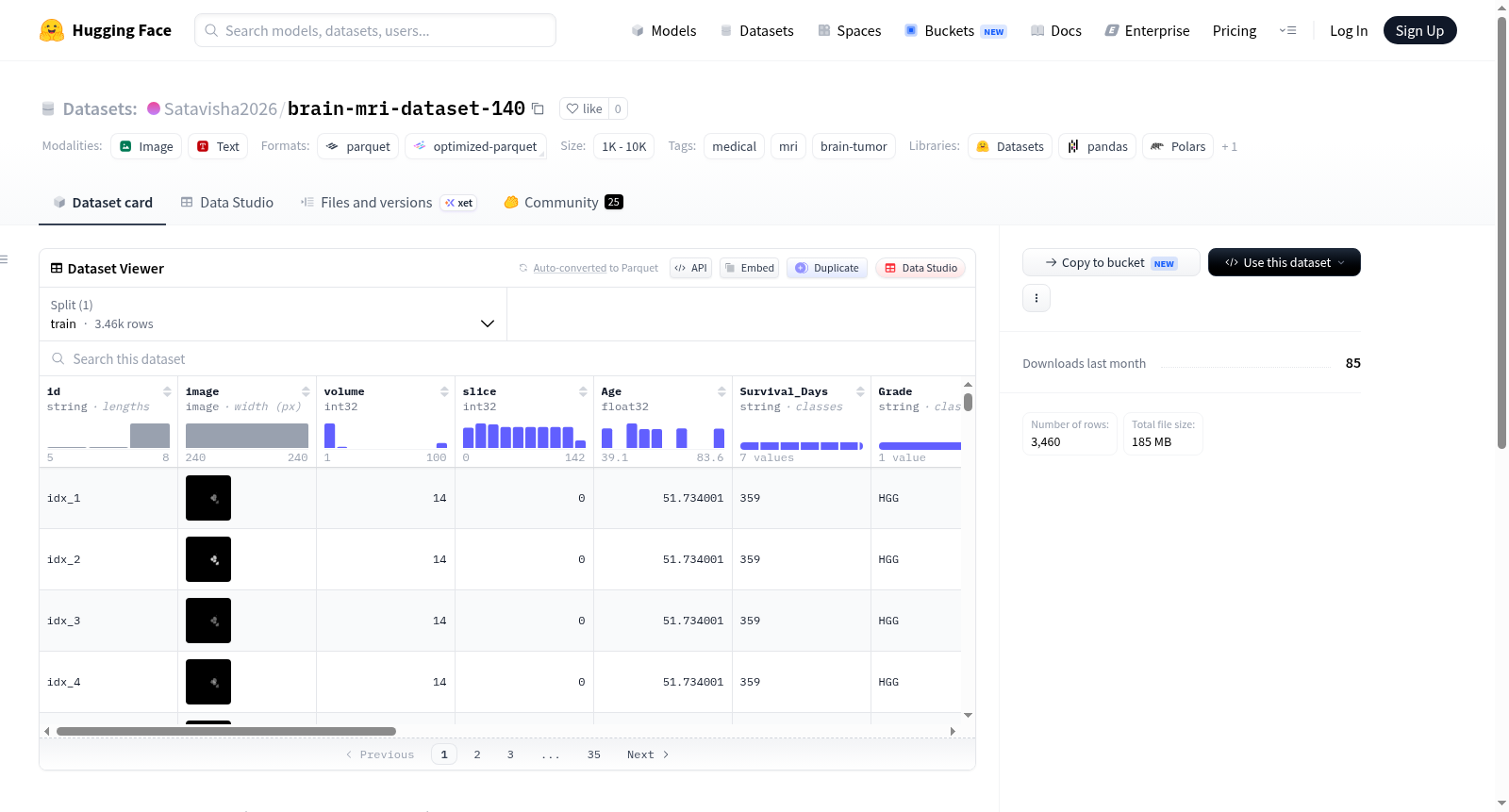Open the Files and versions tab
The width and height of the screenshot is (1509, 812).
(389, 202)
